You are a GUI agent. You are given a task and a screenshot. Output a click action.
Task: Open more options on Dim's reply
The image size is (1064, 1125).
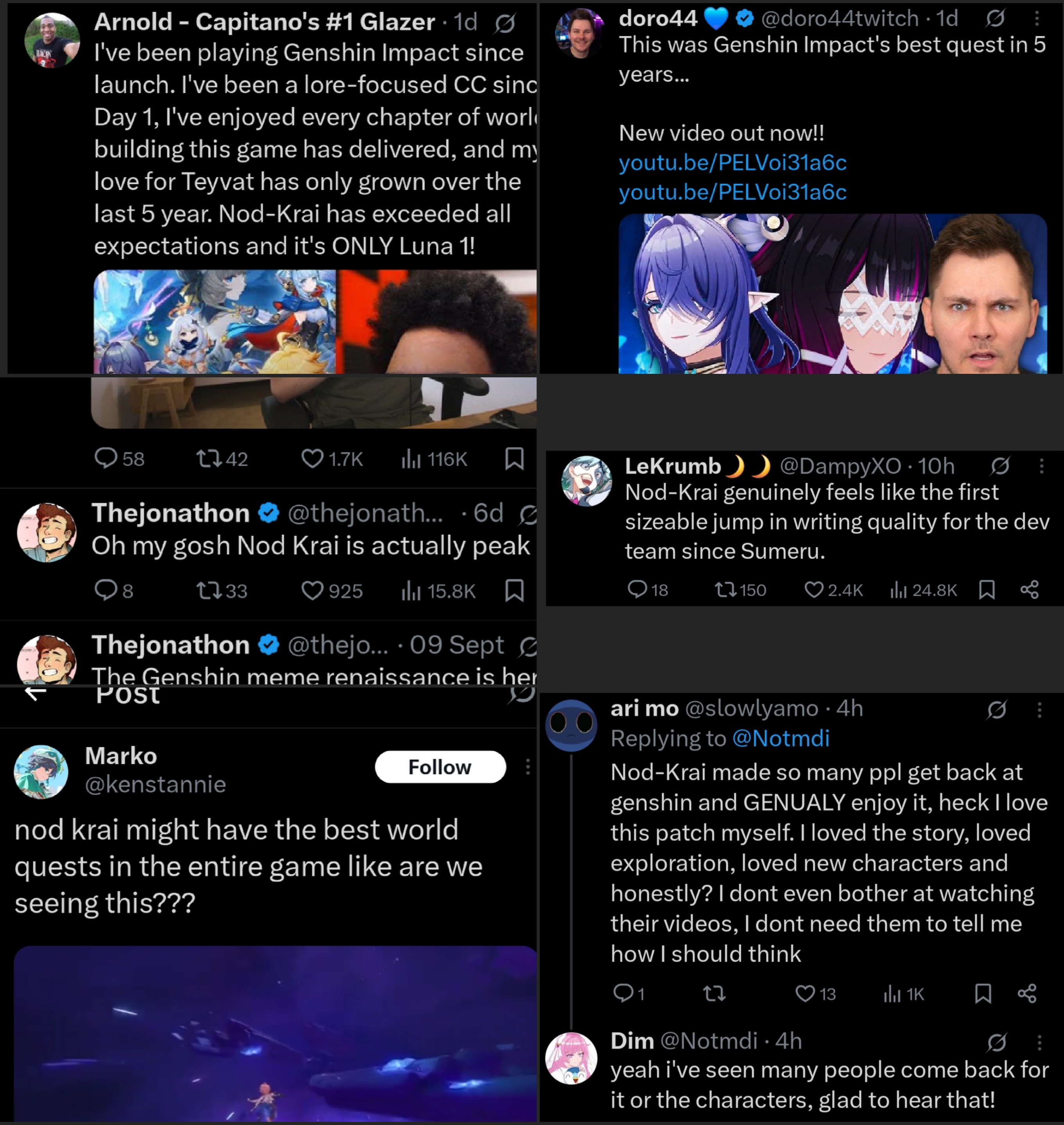pos(1039,1042)
